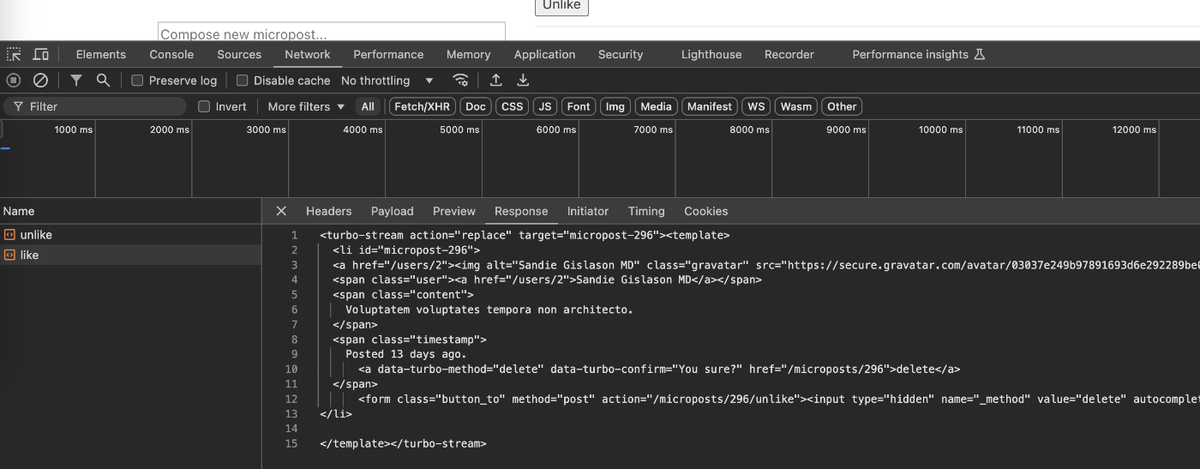The width and height of the screenshot is (1200, 469).
Task: Filter requests by CSS type
Action: coord(512,107)
